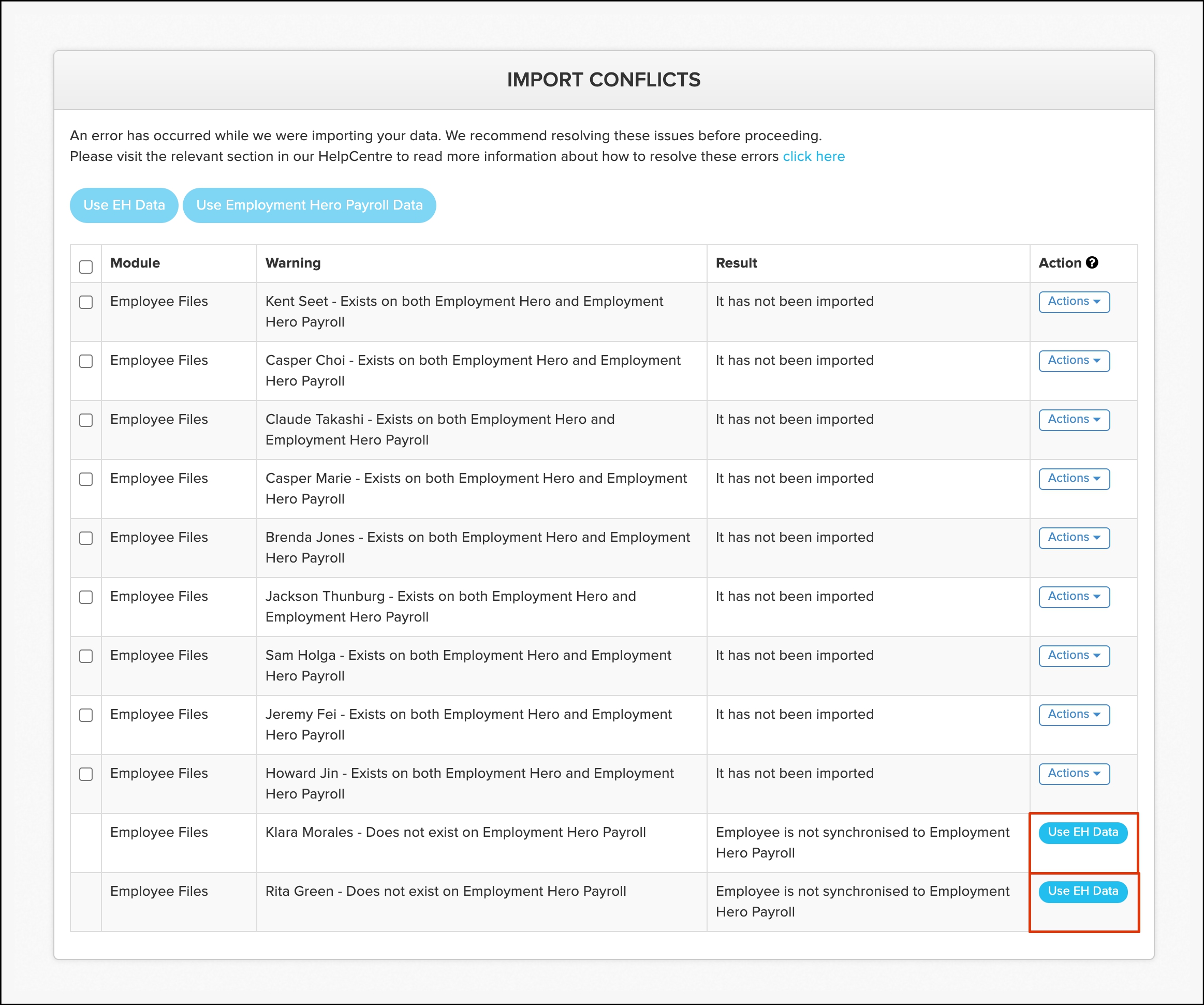Open Actions menu for Sam Holga

point(1073,655)
